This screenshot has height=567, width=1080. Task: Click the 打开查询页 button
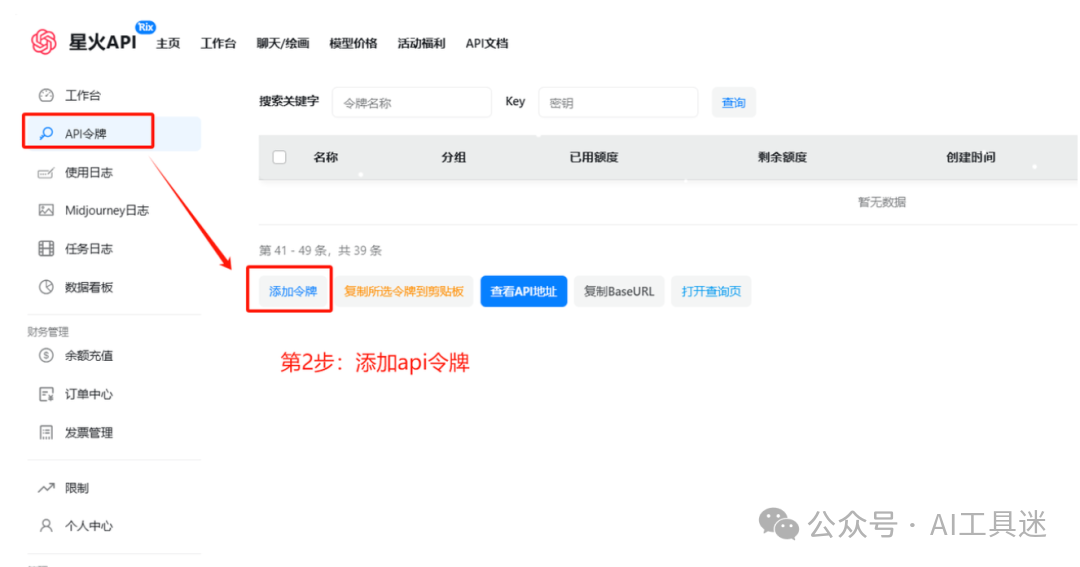712,291
